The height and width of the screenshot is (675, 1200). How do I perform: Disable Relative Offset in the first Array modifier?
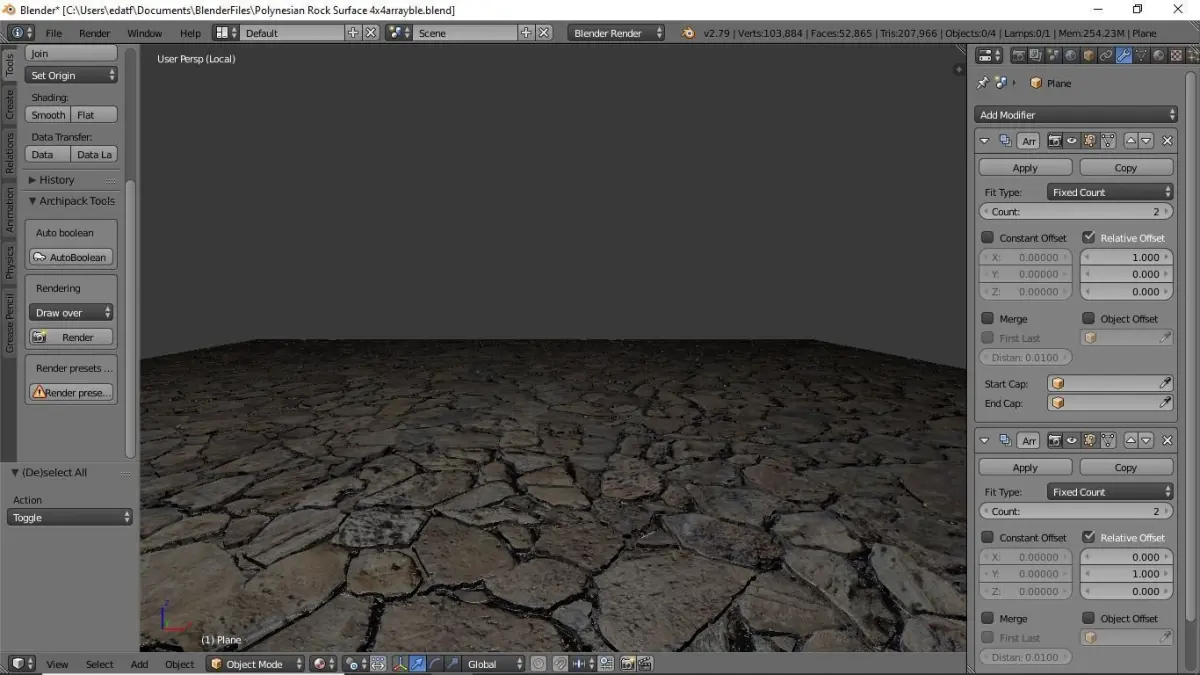tap(1088, 238)
